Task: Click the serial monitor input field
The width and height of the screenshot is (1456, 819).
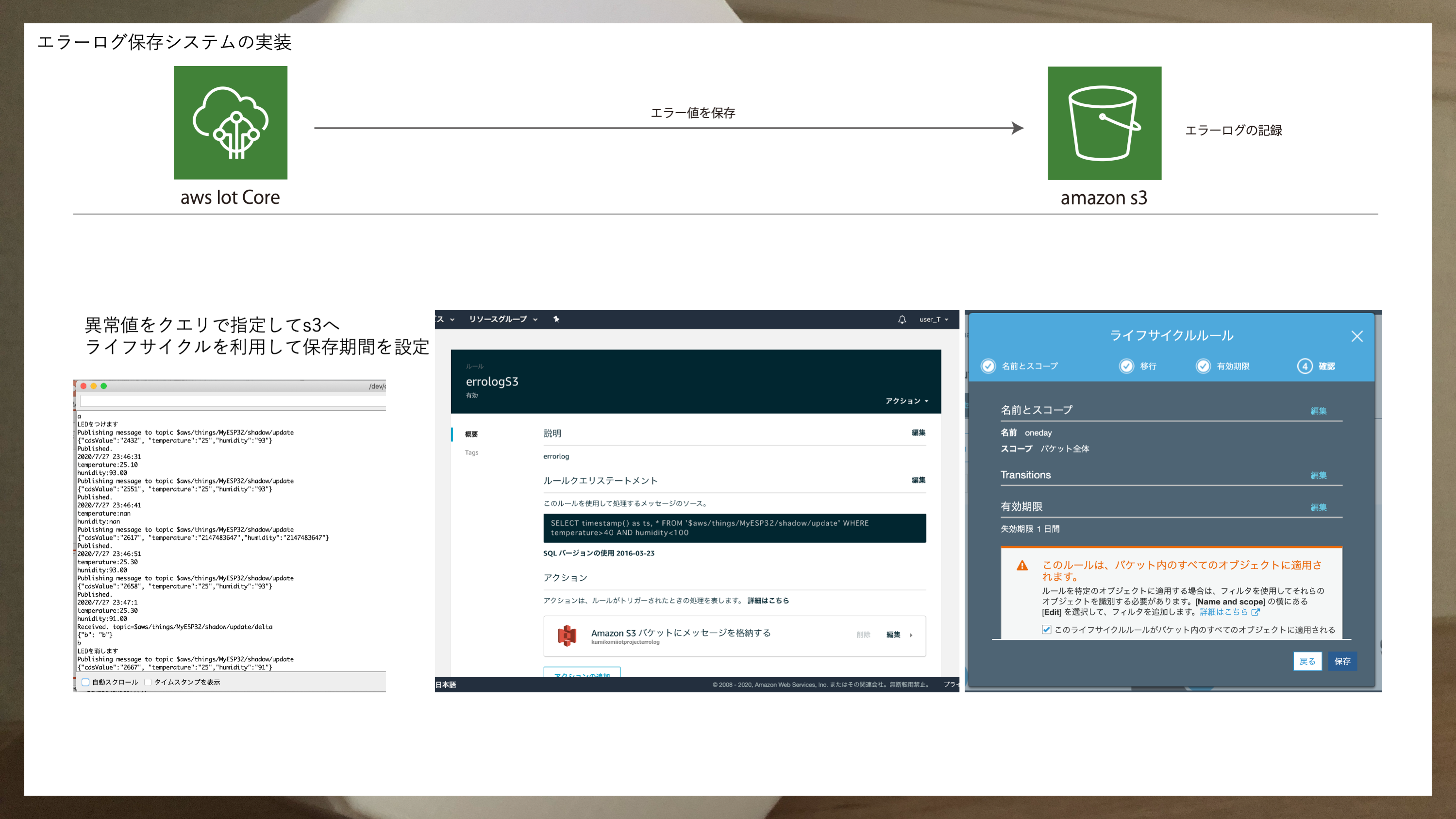Action: [232, 401]
